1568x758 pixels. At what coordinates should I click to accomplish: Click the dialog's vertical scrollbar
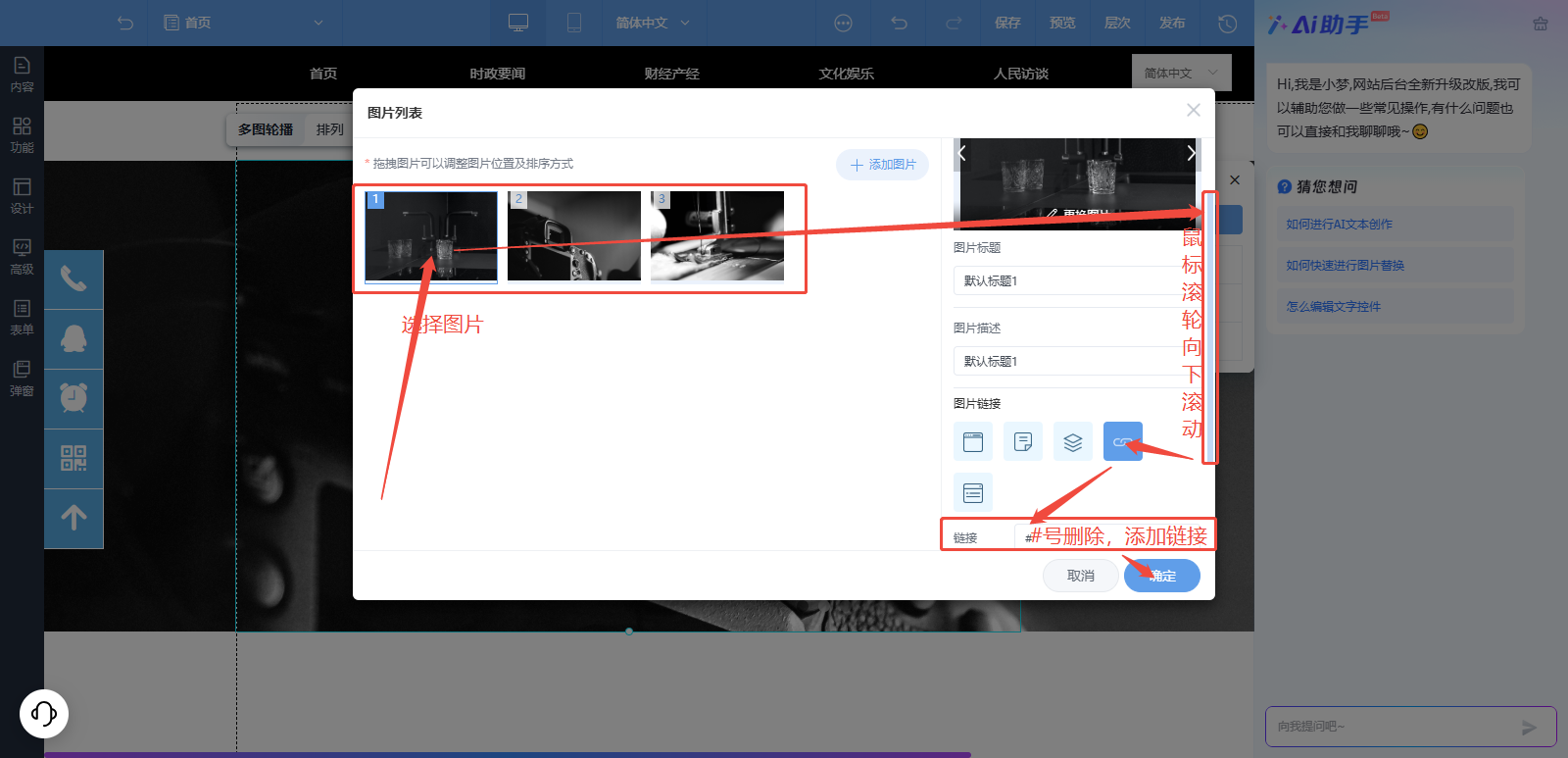tap(1209, 327)
